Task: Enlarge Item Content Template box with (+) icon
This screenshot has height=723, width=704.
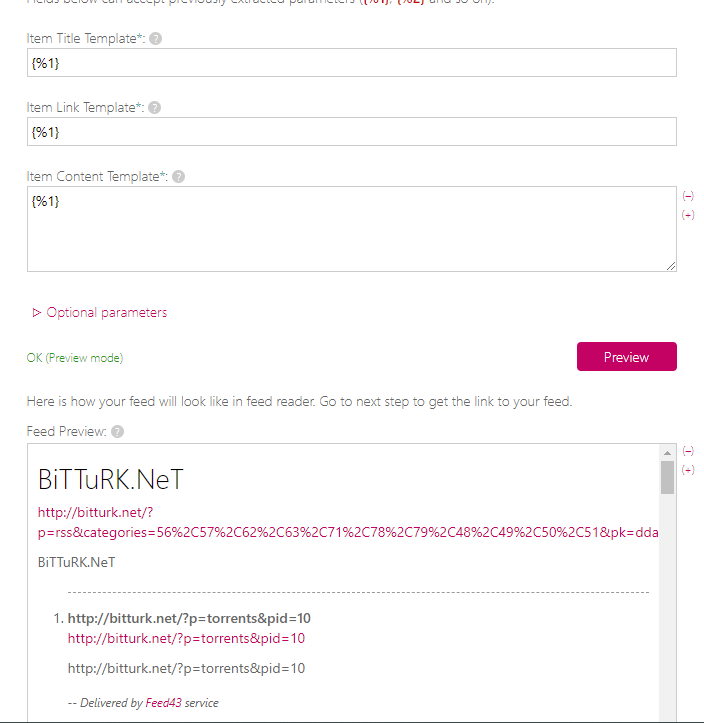Action: tap(688, 215)
